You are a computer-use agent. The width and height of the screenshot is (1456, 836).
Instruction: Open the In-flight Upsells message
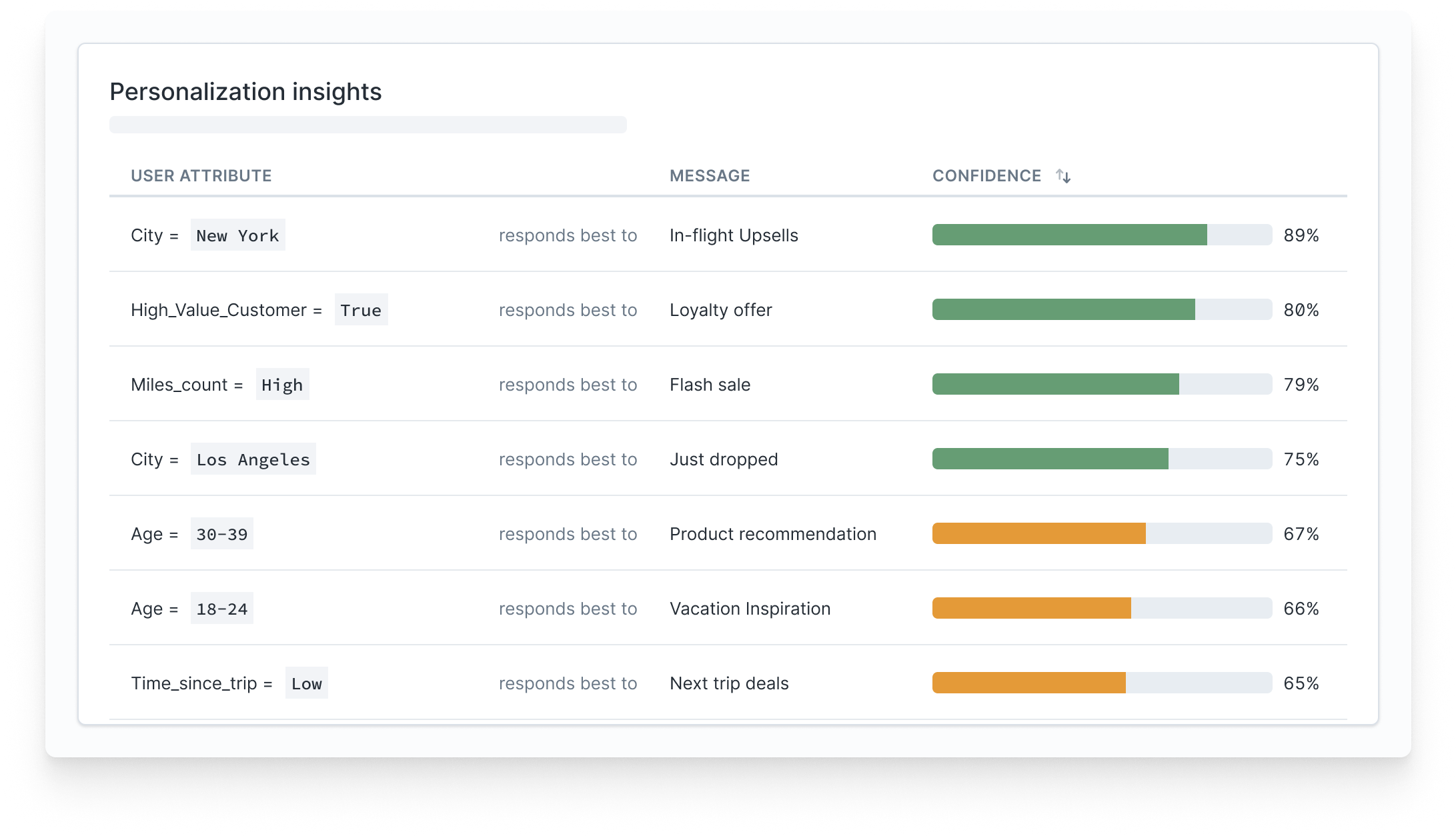click(x=734, y=235)
